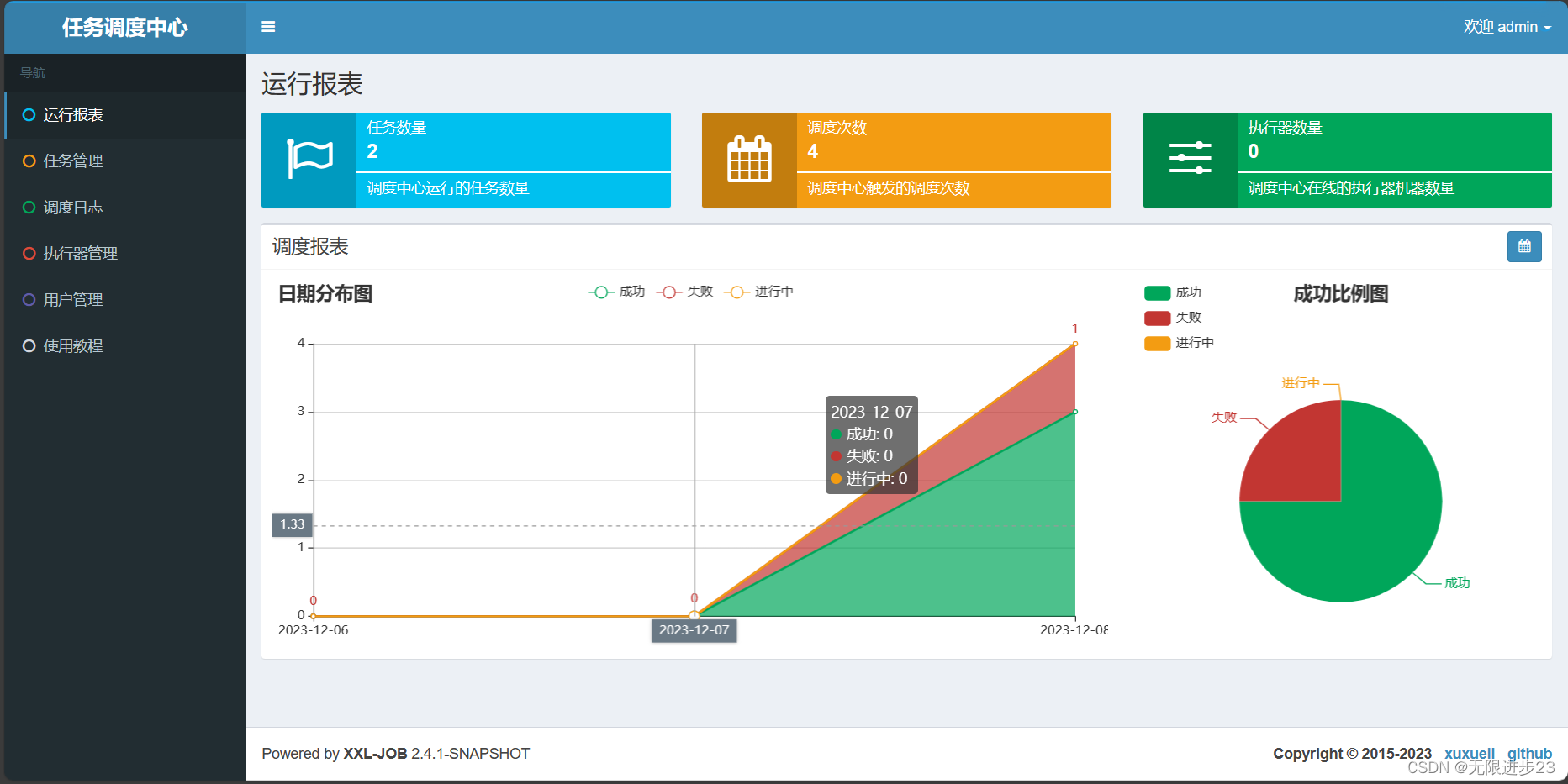Image resolution: width=1568 pixels, height=784 pixels.
Task: Click the 成功比例图 chart title
Action: pos(1341,294)
